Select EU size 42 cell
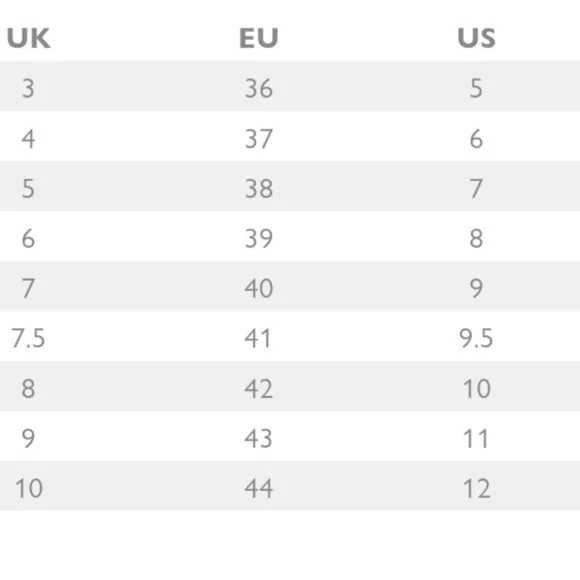580x580 pixels. (259, 389)
